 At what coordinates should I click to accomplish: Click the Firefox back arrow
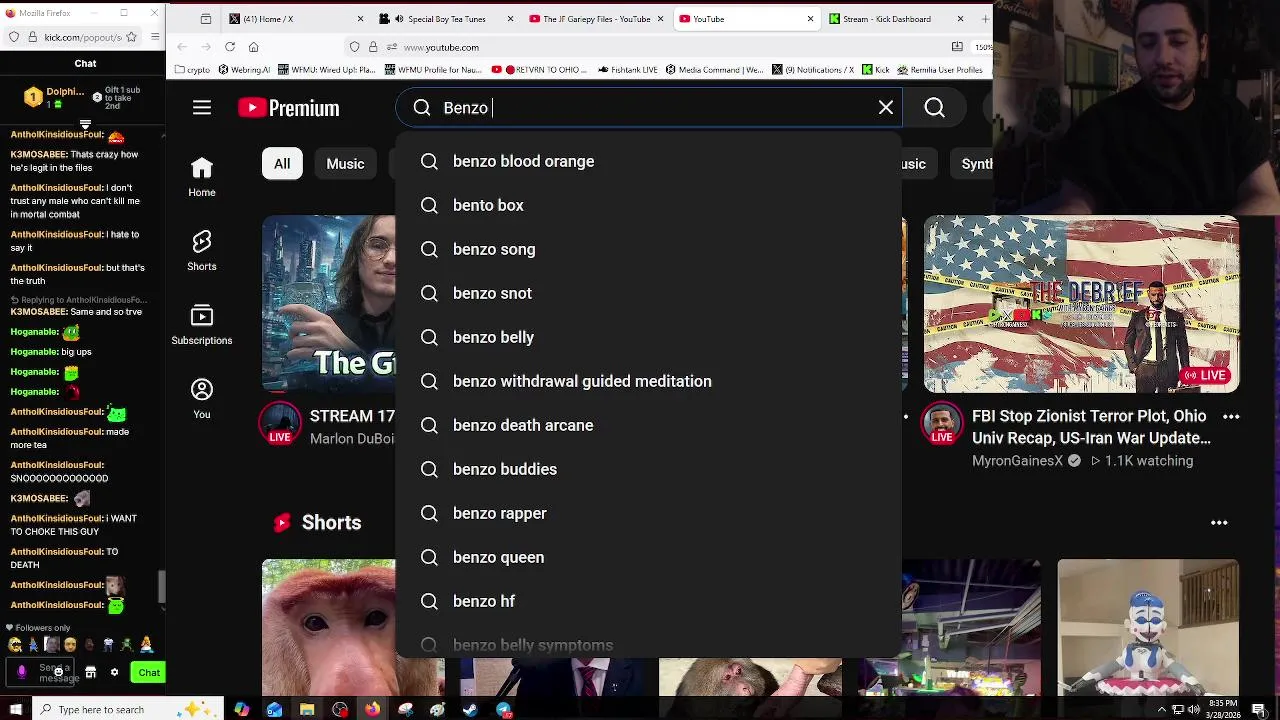(182, 47)
